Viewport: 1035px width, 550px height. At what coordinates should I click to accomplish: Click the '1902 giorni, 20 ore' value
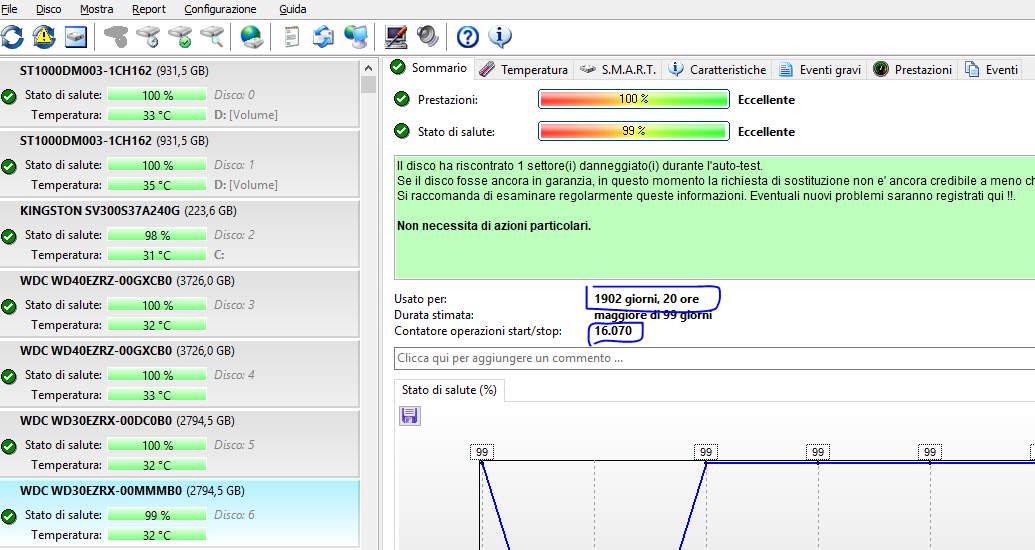coord(646,298)
